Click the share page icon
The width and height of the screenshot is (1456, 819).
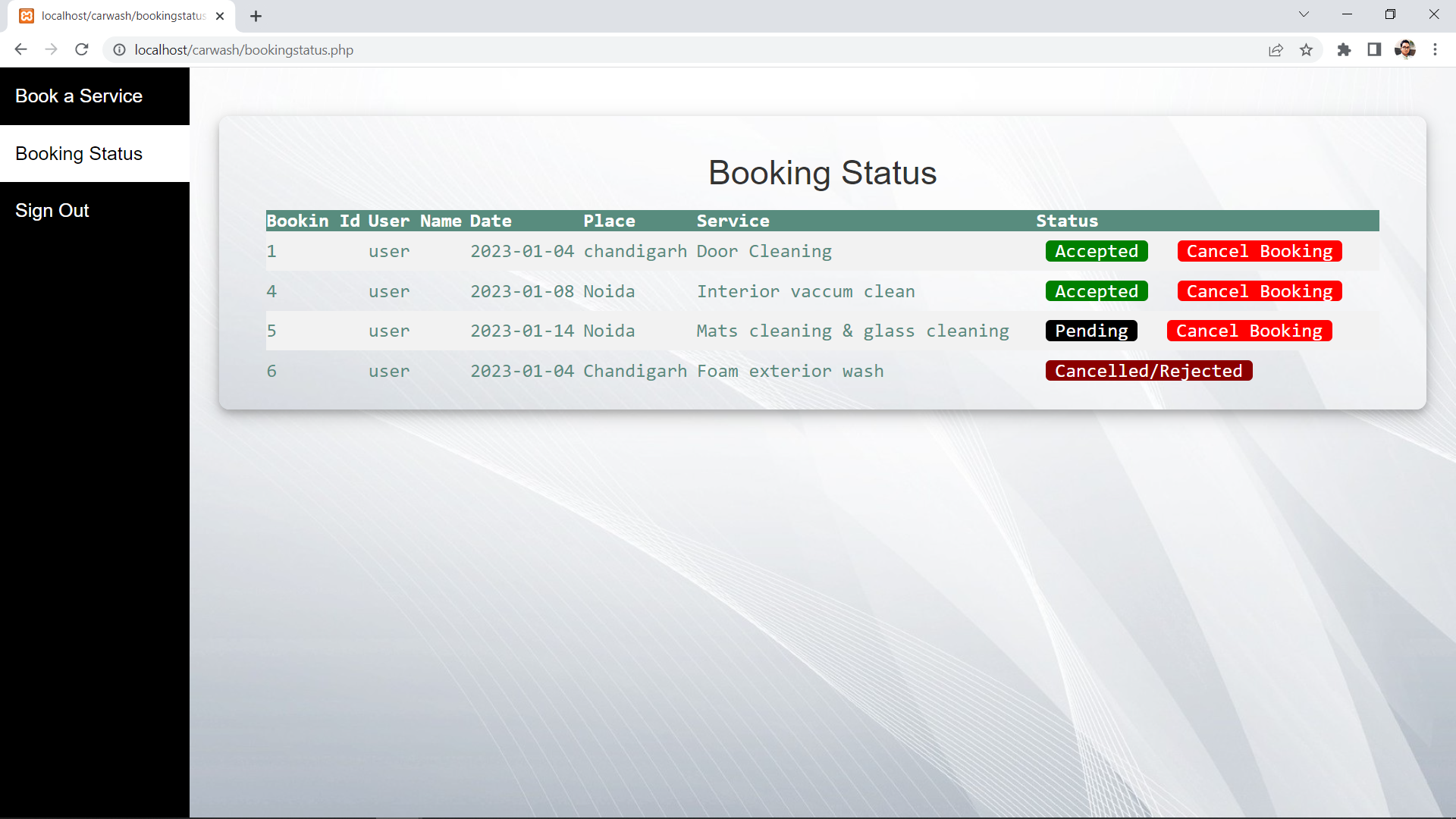point(1276,50)
